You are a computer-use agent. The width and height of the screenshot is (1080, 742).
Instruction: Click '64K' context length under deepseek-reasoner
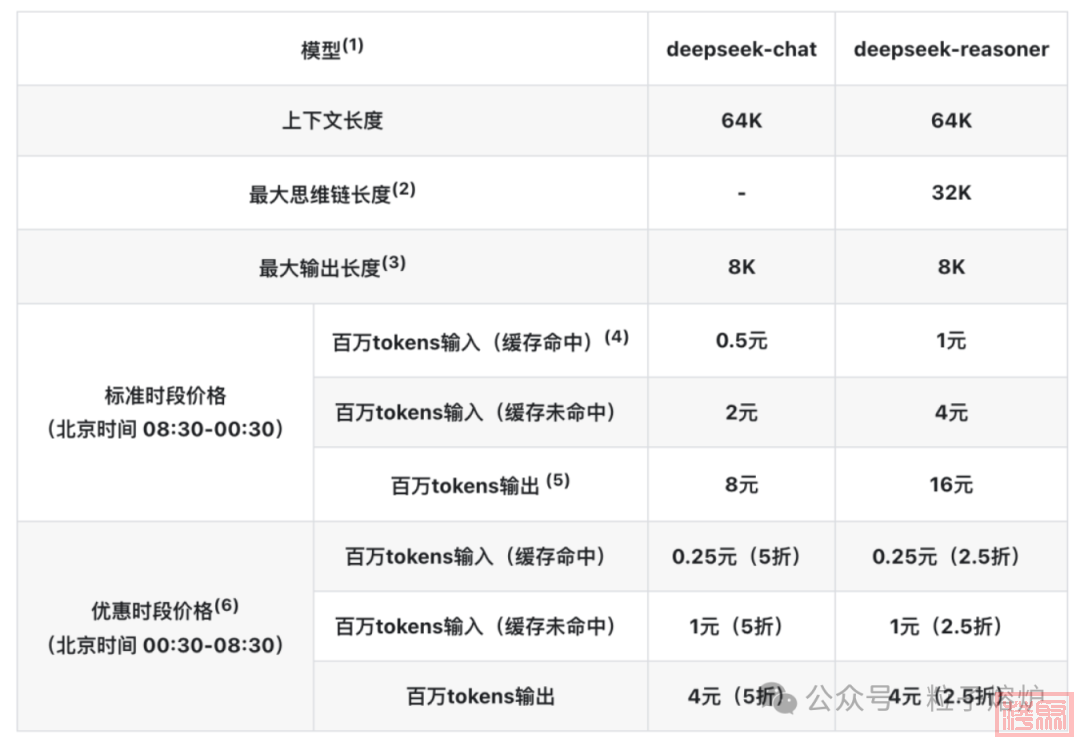point(951,121)
